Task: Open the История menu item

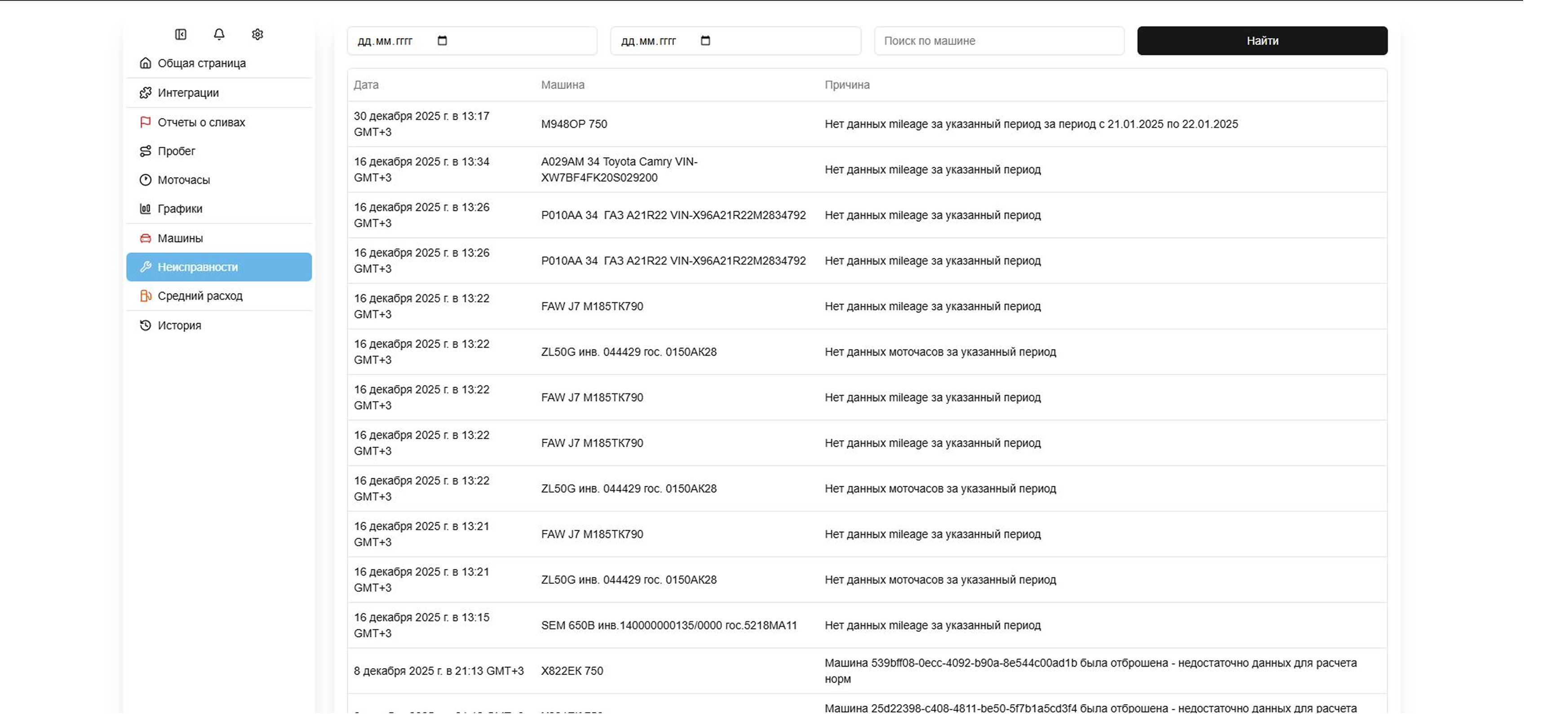Action: [x=179, y=326]
